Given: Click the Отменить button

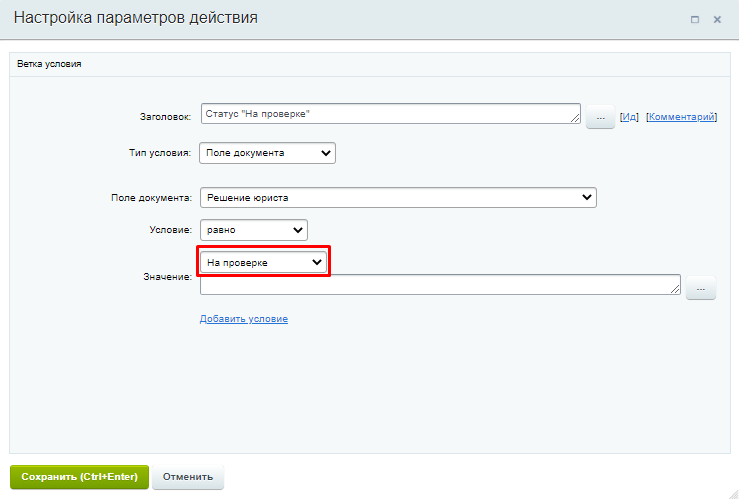Looking at the screenshot, I should [x=188, y=477].
